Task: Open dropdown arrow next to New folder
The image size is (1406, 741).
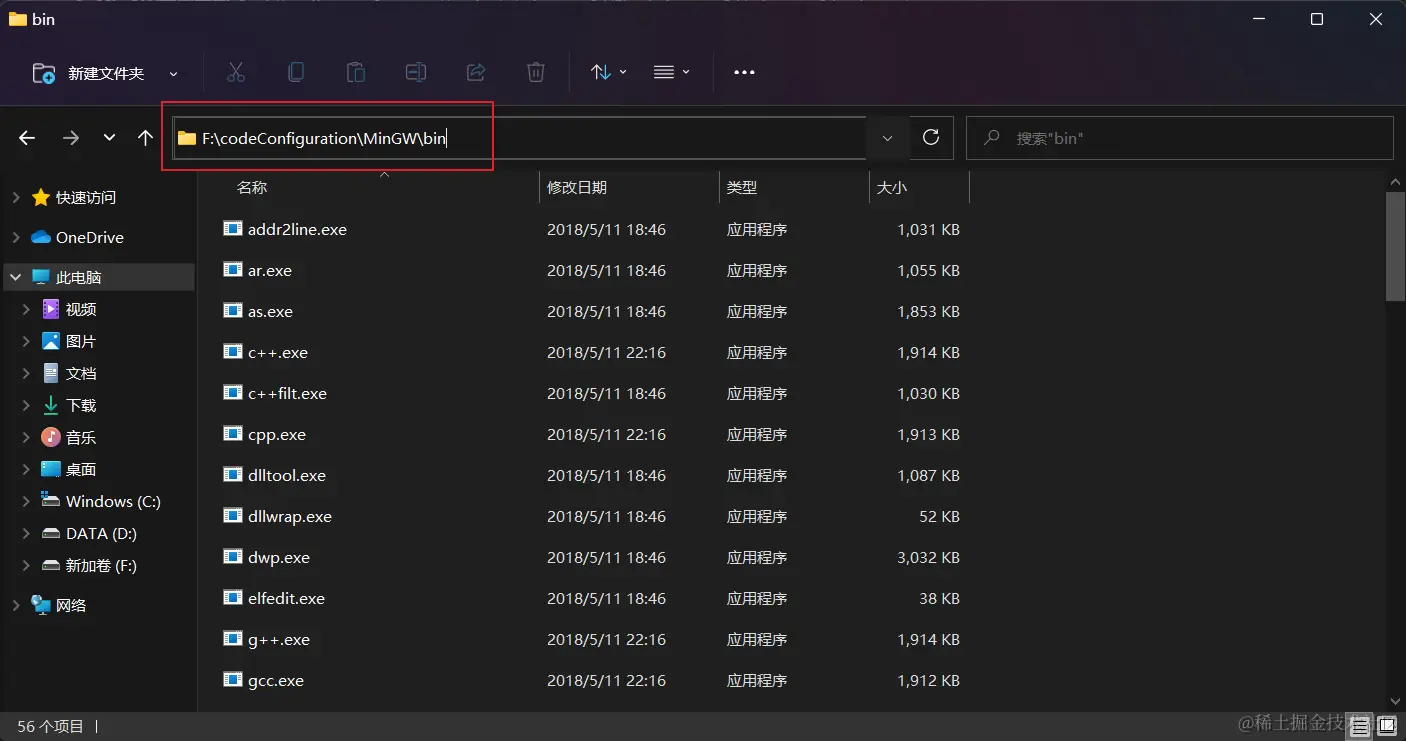Action: 173,74
